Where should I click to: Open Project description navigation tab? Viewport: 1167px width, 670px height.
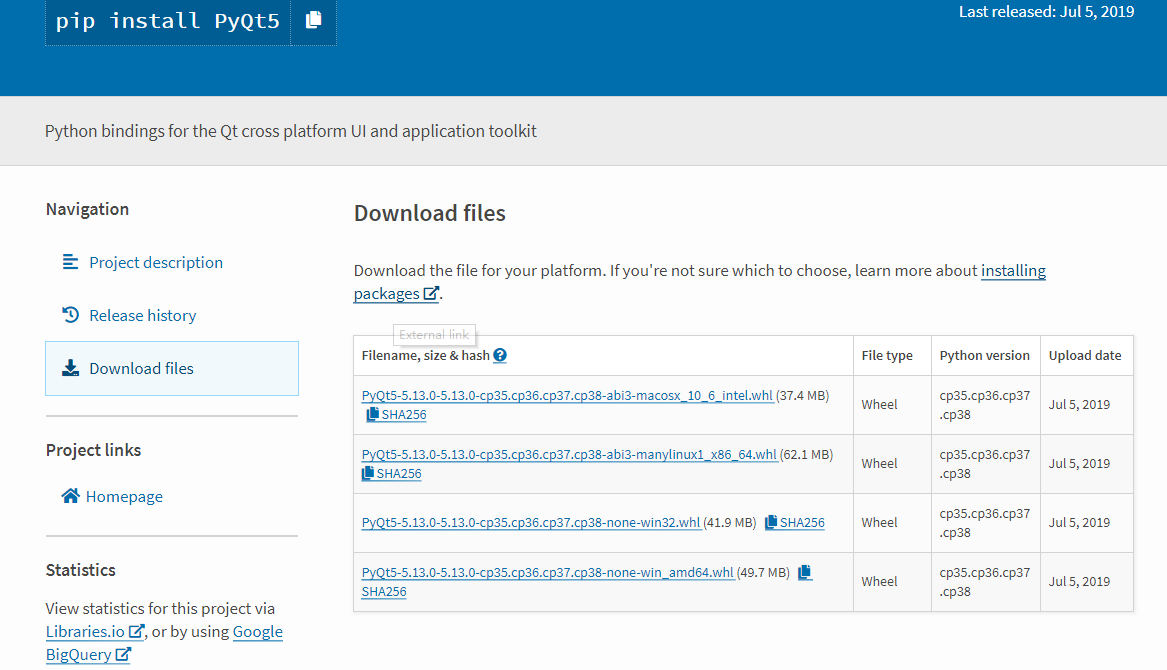(x=172, y=262)
